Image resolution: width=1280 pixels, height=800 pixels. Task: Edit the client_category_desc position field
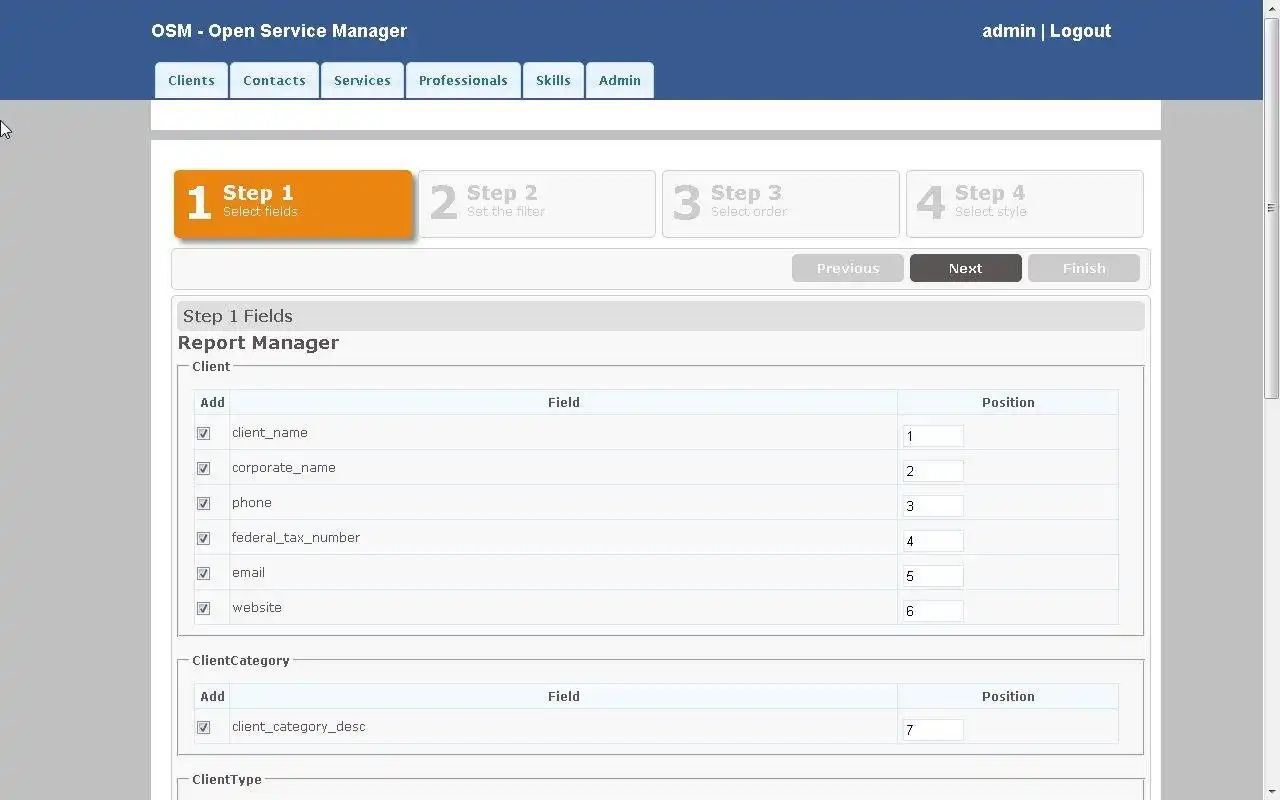click(933, 730)
